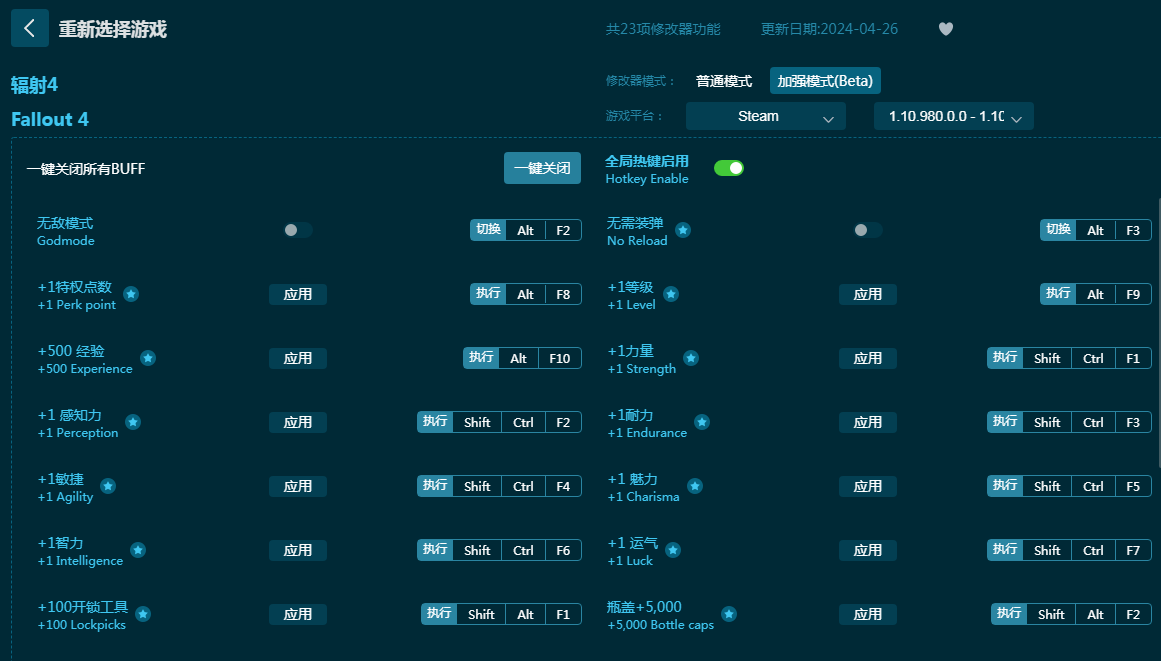Screen dimensions: 1161x661
Task: Toggle the Hotkey Enable switch
Action: tap(729, 168)
